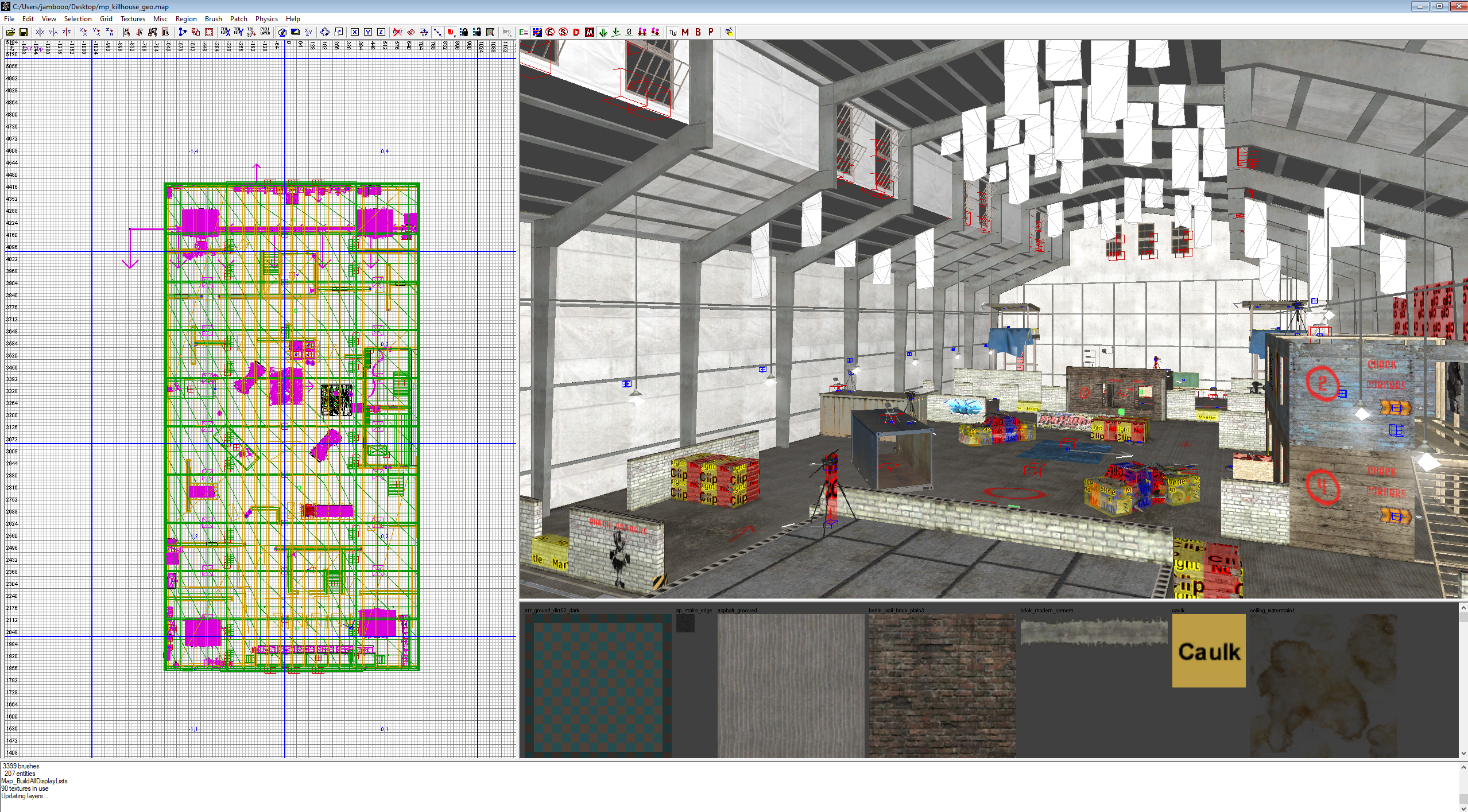Switch 2D view to Y axis
The width and height of the screenshot is (1468, 812).
coord(368,32)
